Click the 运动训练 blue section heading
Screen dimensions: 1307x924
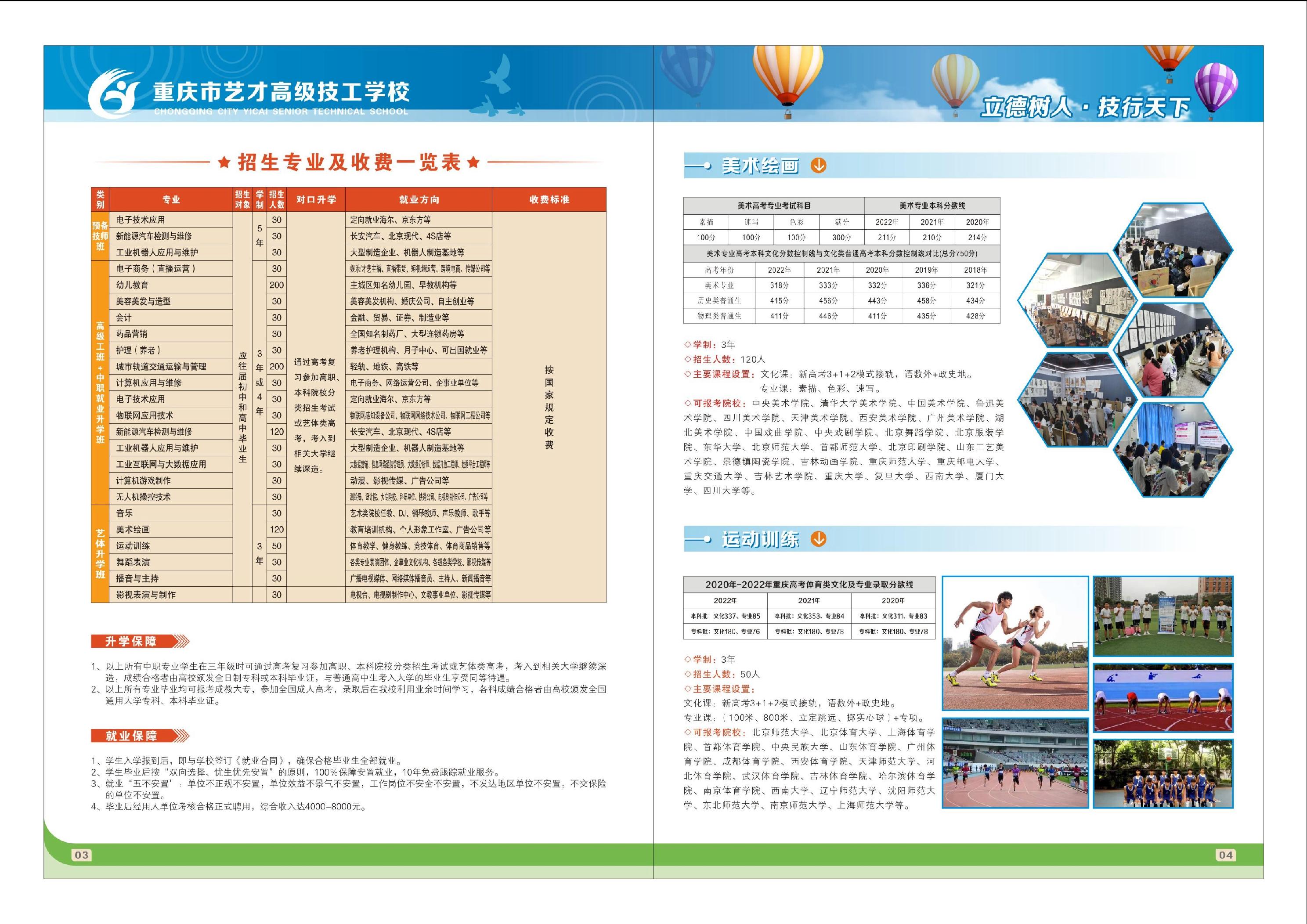pos(761,539)
